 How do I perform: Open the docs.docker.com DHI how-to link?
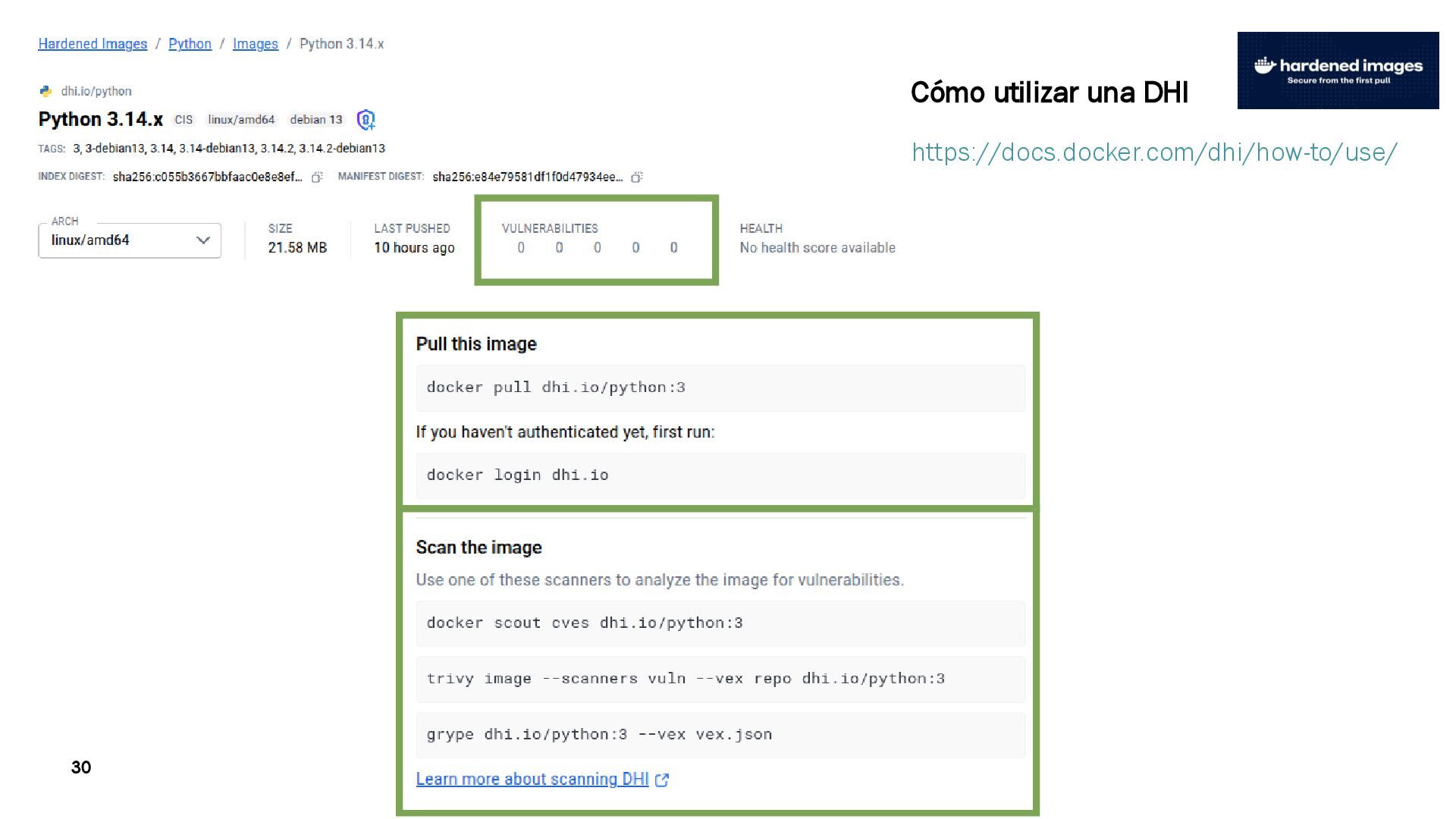click(x=1153, y=152)
